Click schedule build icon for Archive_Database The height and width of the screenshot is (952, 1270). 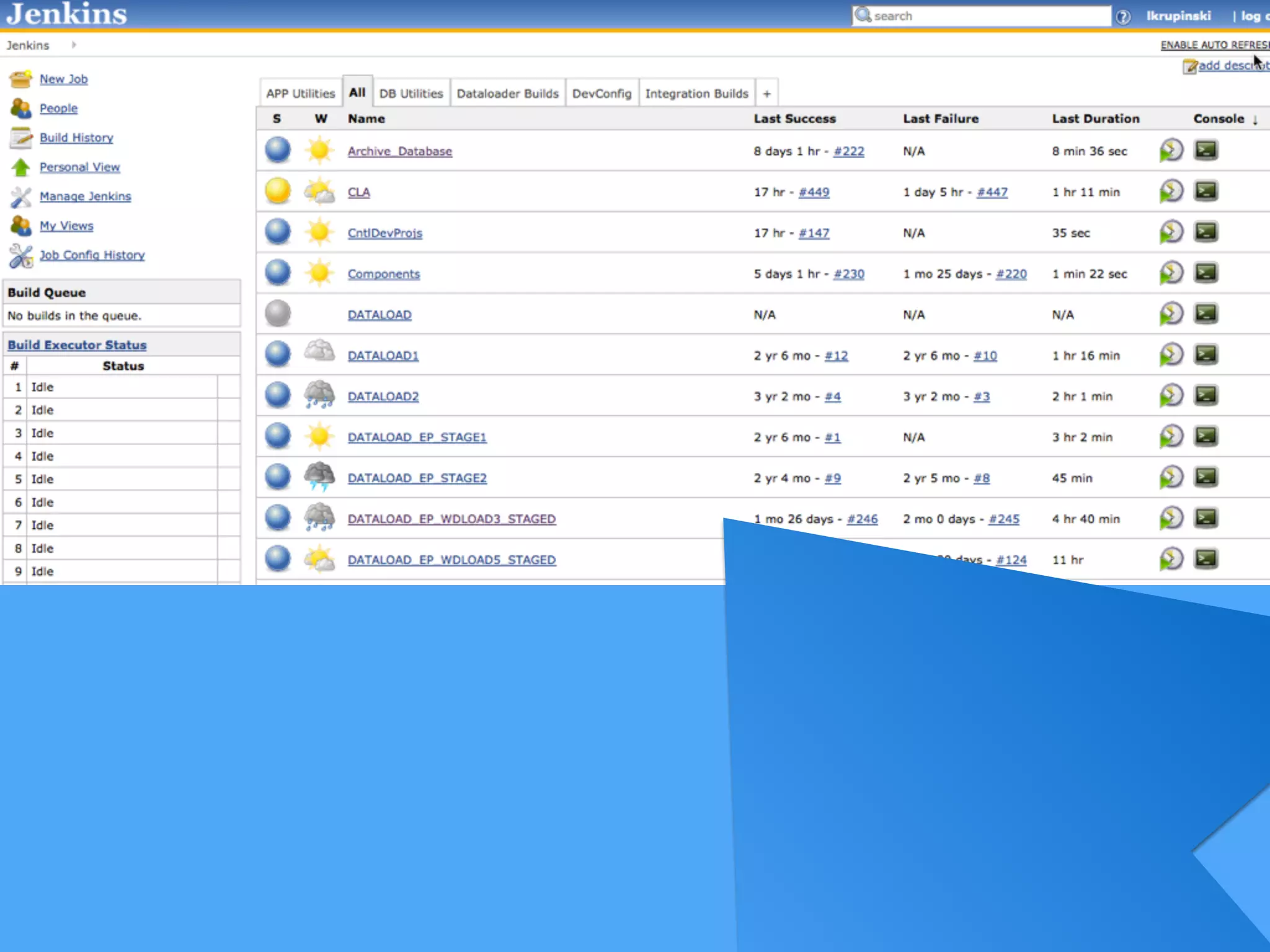1171,151
